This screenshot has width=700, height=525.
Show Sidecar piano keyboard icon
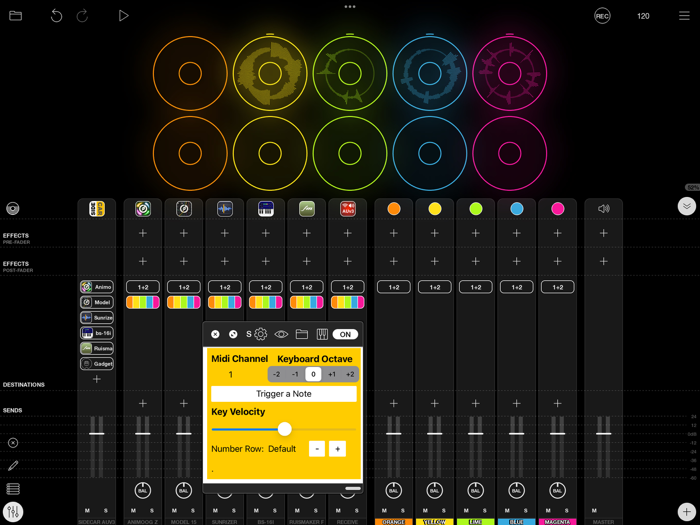click(322, 334)
